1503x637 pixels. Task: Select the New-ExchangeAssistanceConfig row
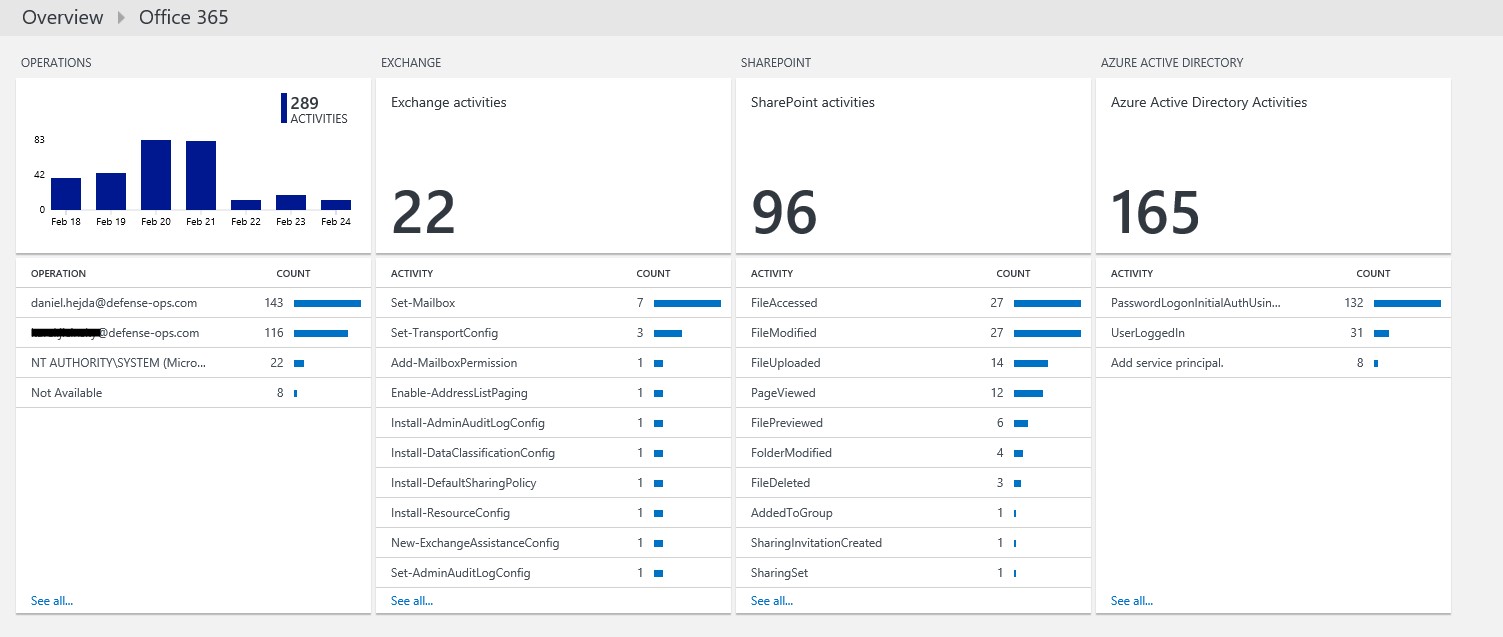click(553, 543)
